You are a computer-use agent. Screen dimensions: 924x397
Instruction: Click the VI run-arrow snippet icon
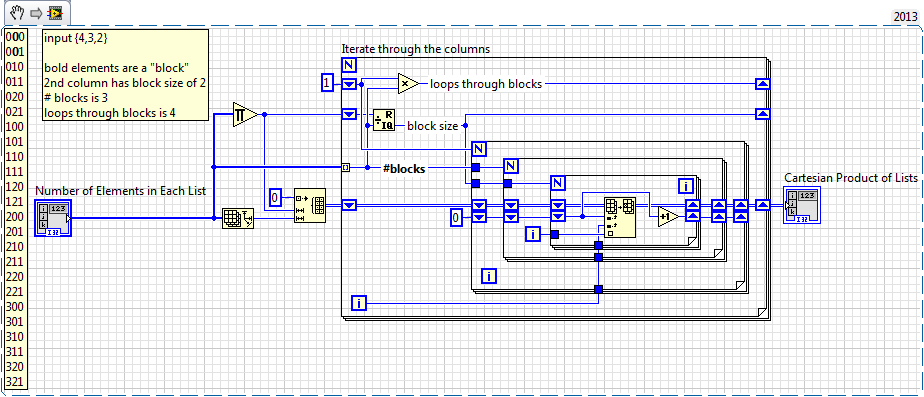click(x=55, y=12)
